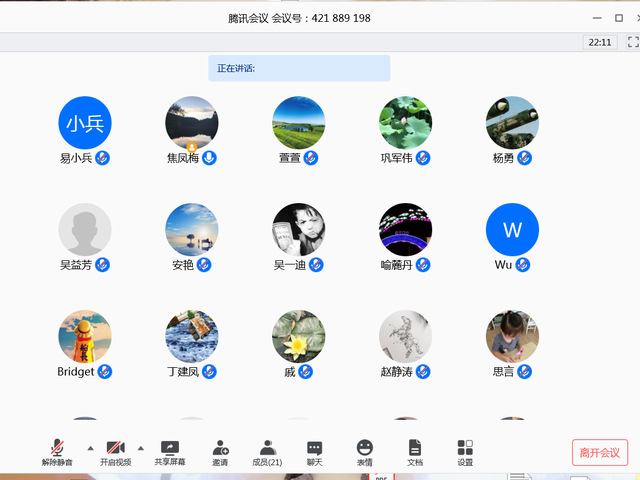The image size is (640, 480).
Task: Click the name label 焦凤梅
Action: pos(183,158)
